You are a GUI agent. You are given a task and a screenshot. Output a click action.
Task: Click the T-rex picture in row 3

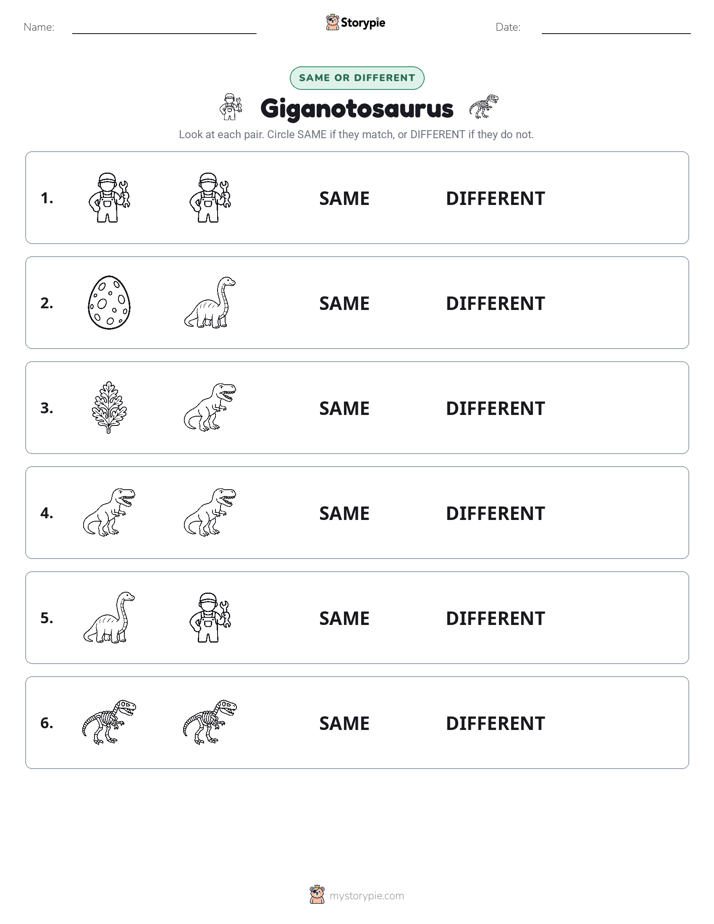[210, 407]
